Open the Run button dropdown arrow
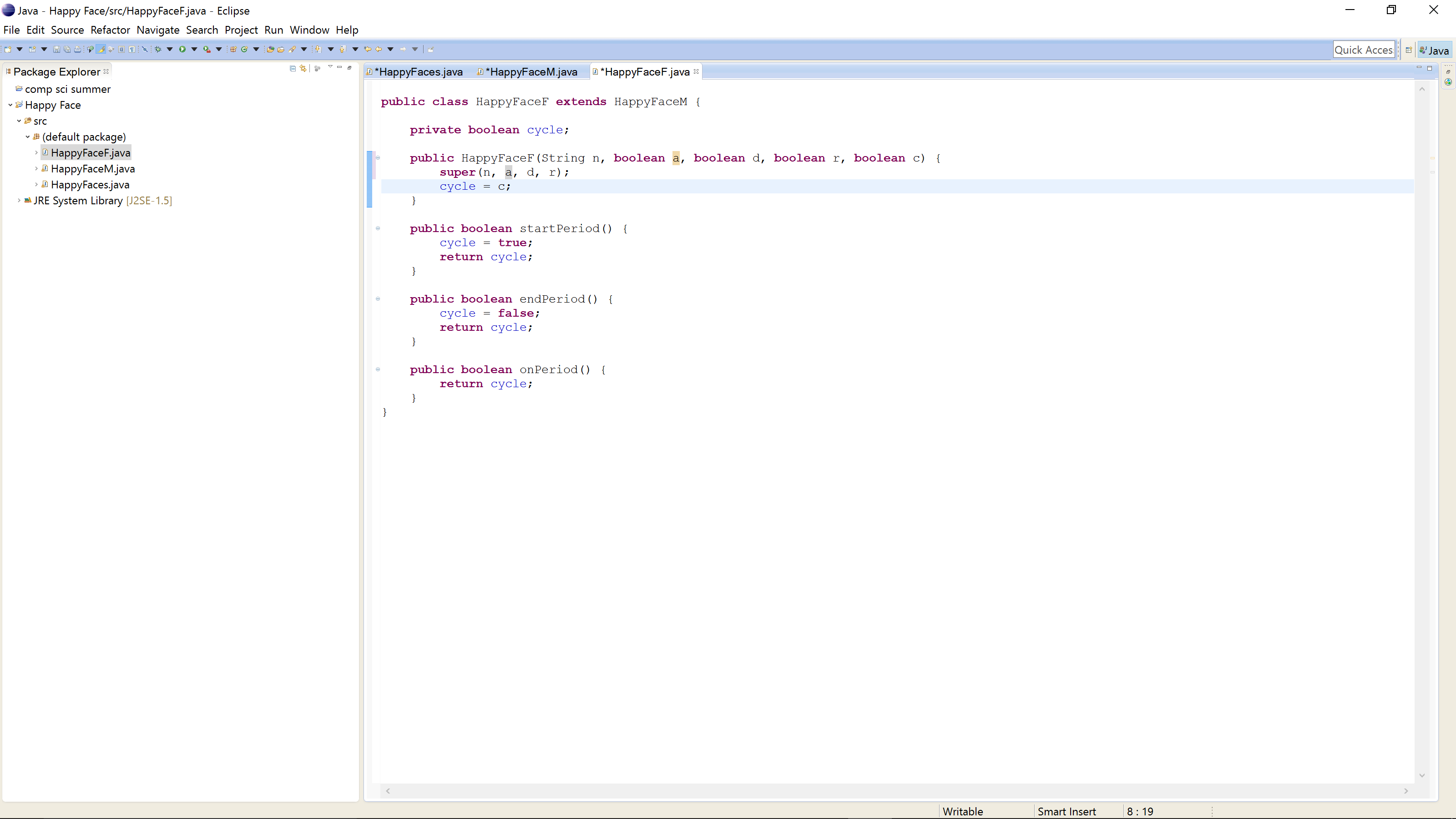 (x=194, y=50)
